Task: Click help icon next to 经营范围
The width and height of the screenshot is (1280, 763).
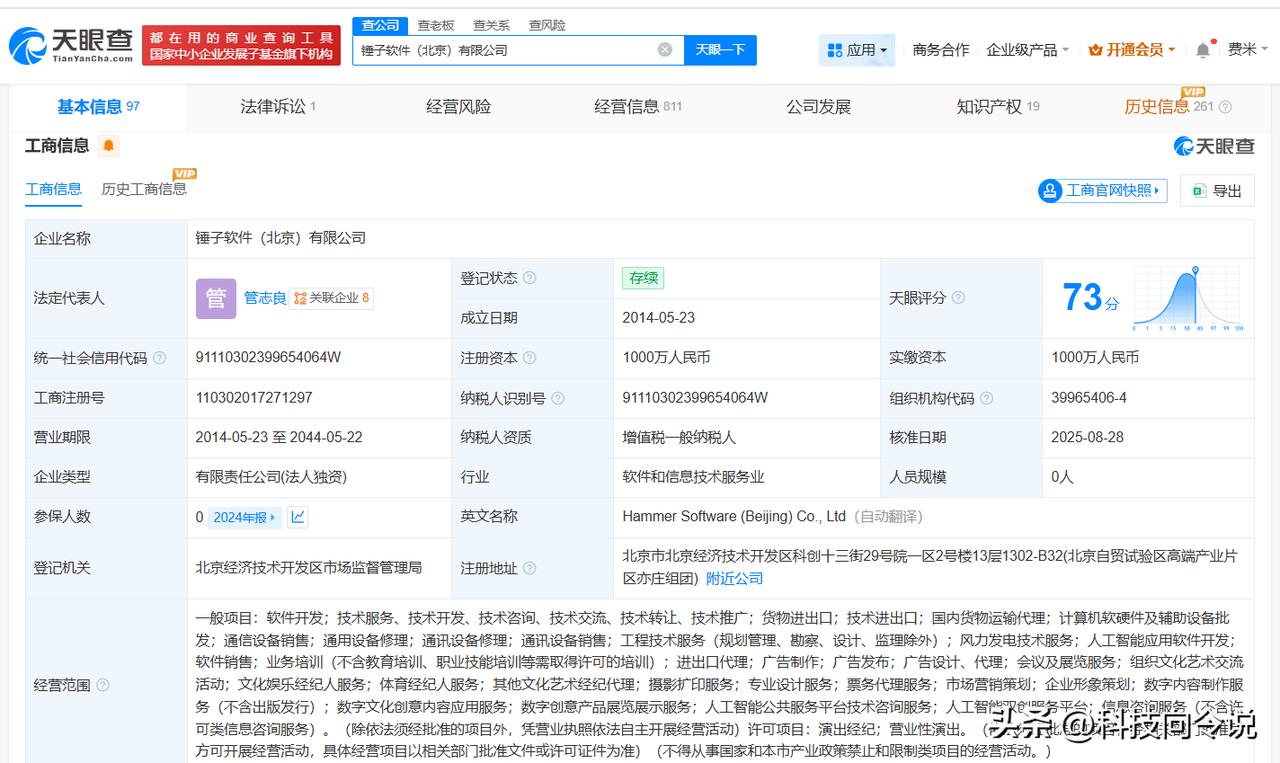Action: (x=102, y=685)
